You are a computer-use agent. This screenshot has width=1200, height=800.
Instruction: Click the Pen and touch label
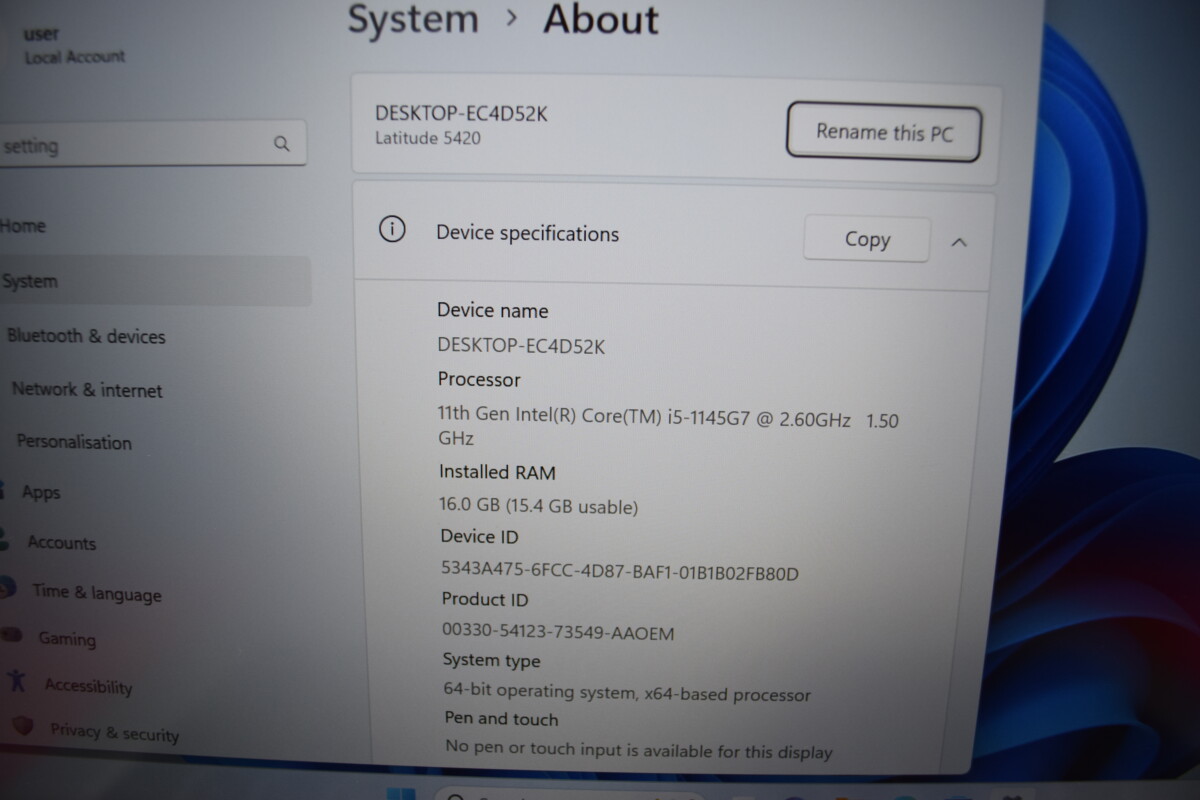tap(501, 718)
